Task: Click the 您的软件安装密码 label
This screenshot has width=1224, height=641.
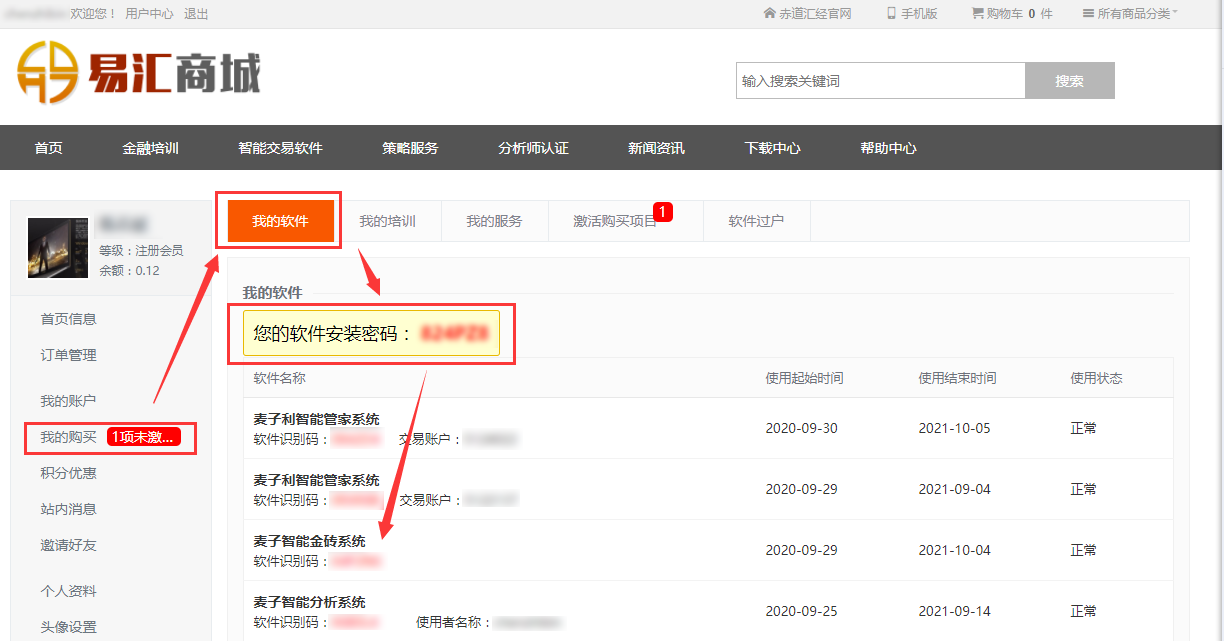Action: [x=333, y=334]
